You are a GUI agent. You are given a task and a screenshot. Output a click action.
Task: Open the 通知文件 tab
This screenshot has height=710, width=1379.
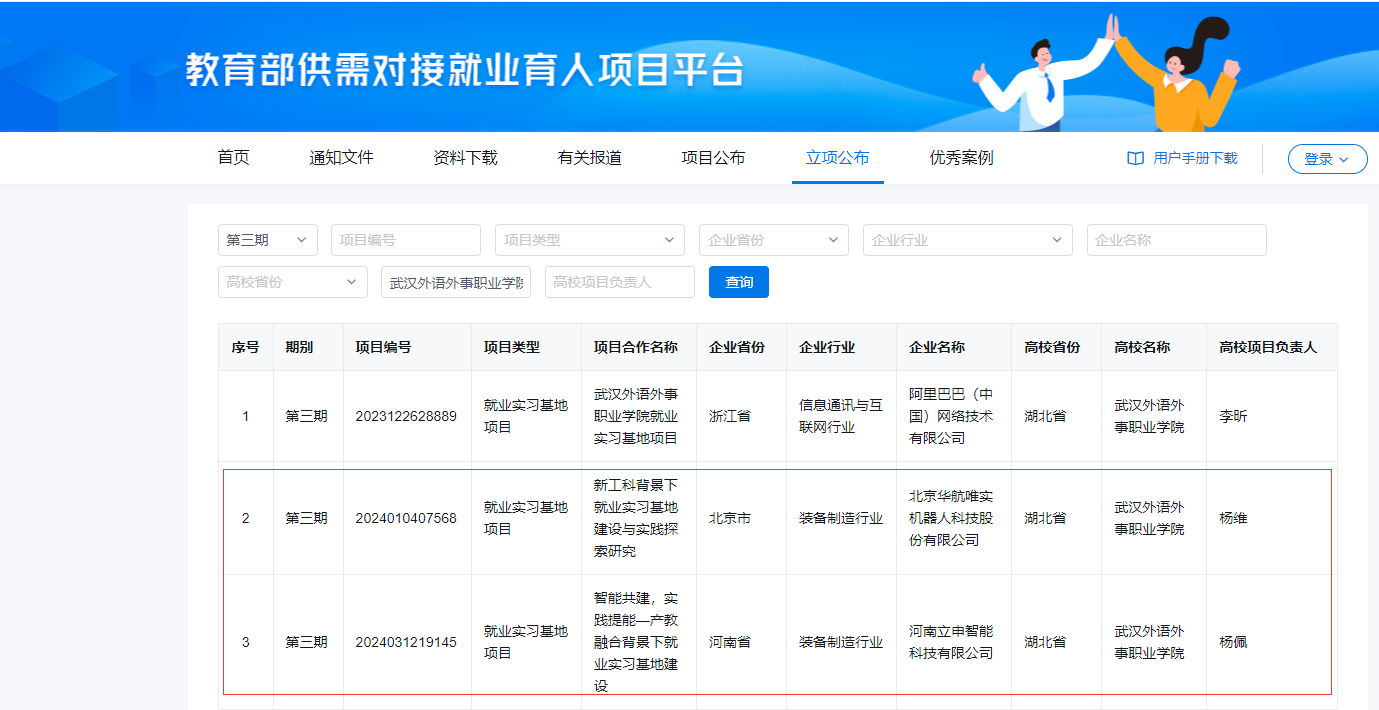coord(341,158)
